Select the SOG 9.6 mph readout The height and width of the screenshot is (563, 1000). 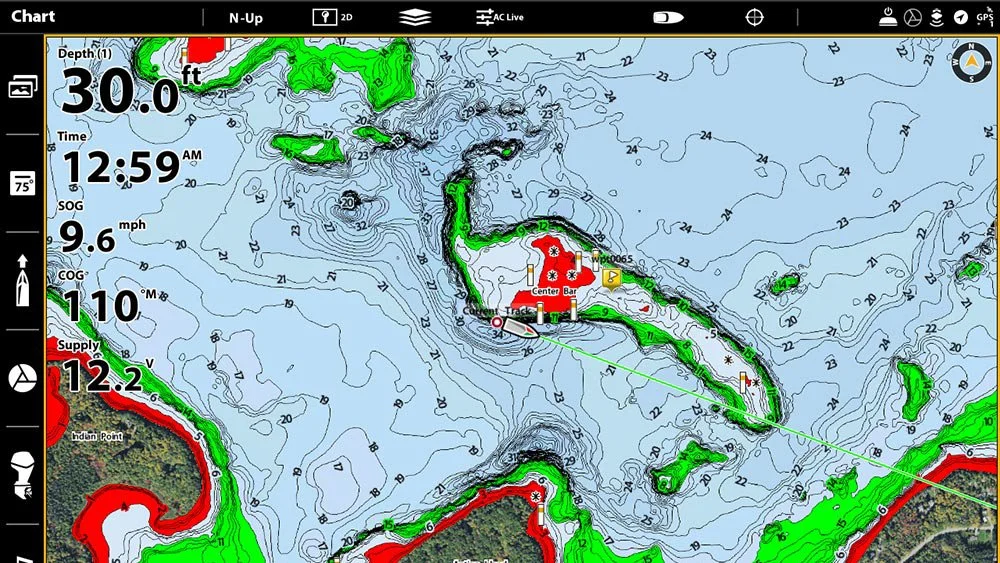[x=102, y=228]
